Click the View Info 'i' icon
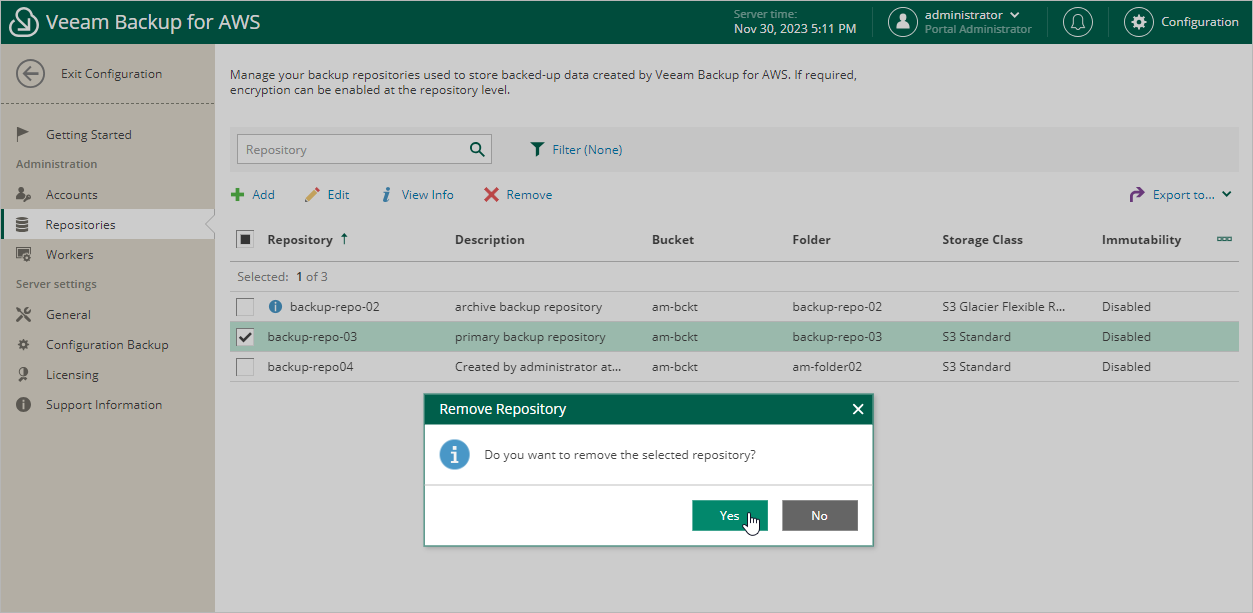1253x613 pixels. [386, 195]
